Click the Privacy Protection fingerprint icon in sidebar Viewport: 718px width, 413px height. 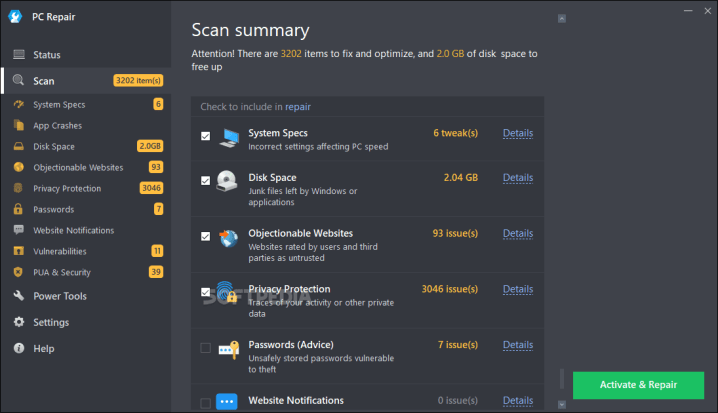point(18,188)
